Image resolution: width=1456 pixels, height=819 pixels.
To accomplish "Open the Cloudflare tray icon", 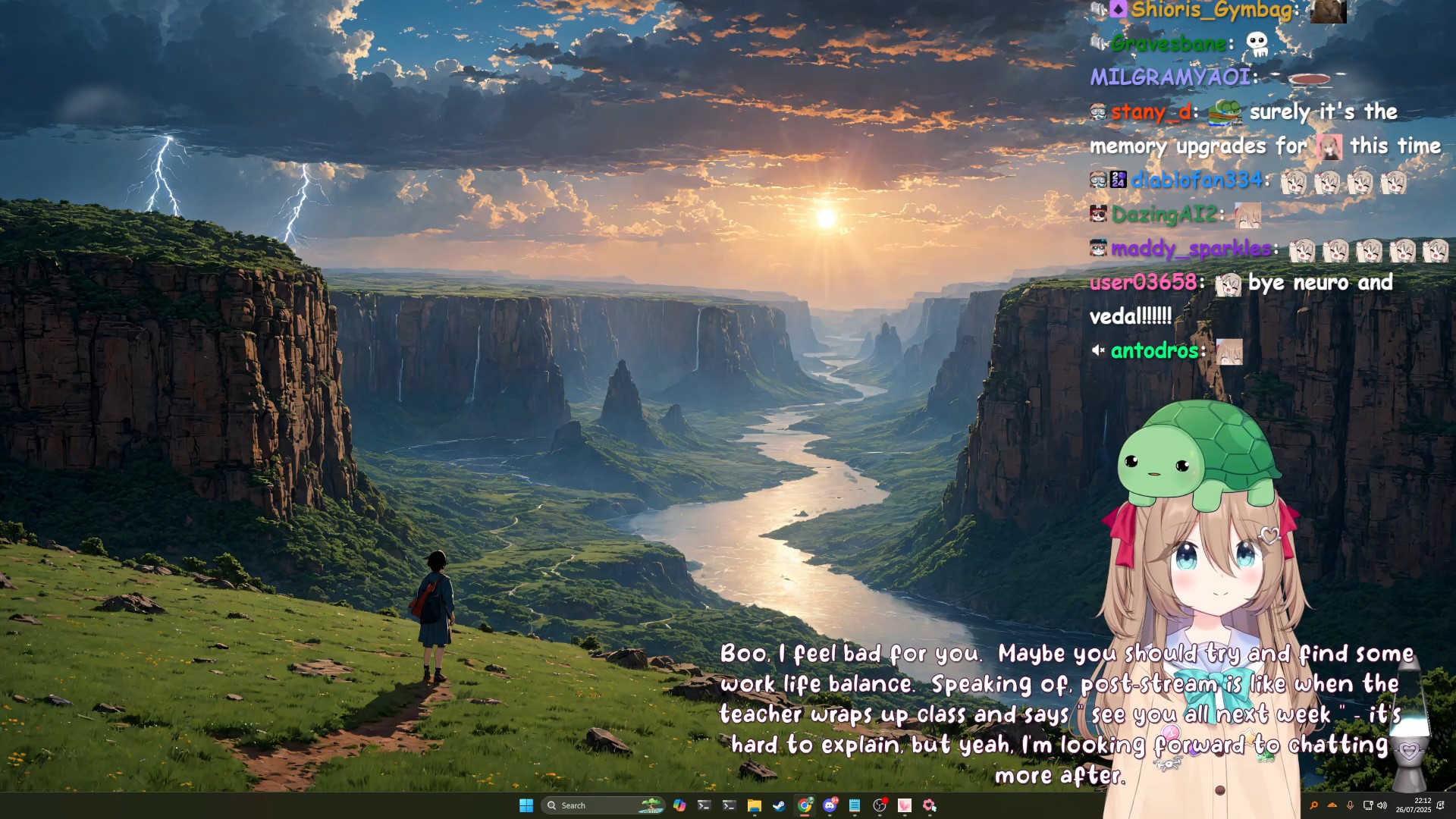I will click(x=1332, y=805).
